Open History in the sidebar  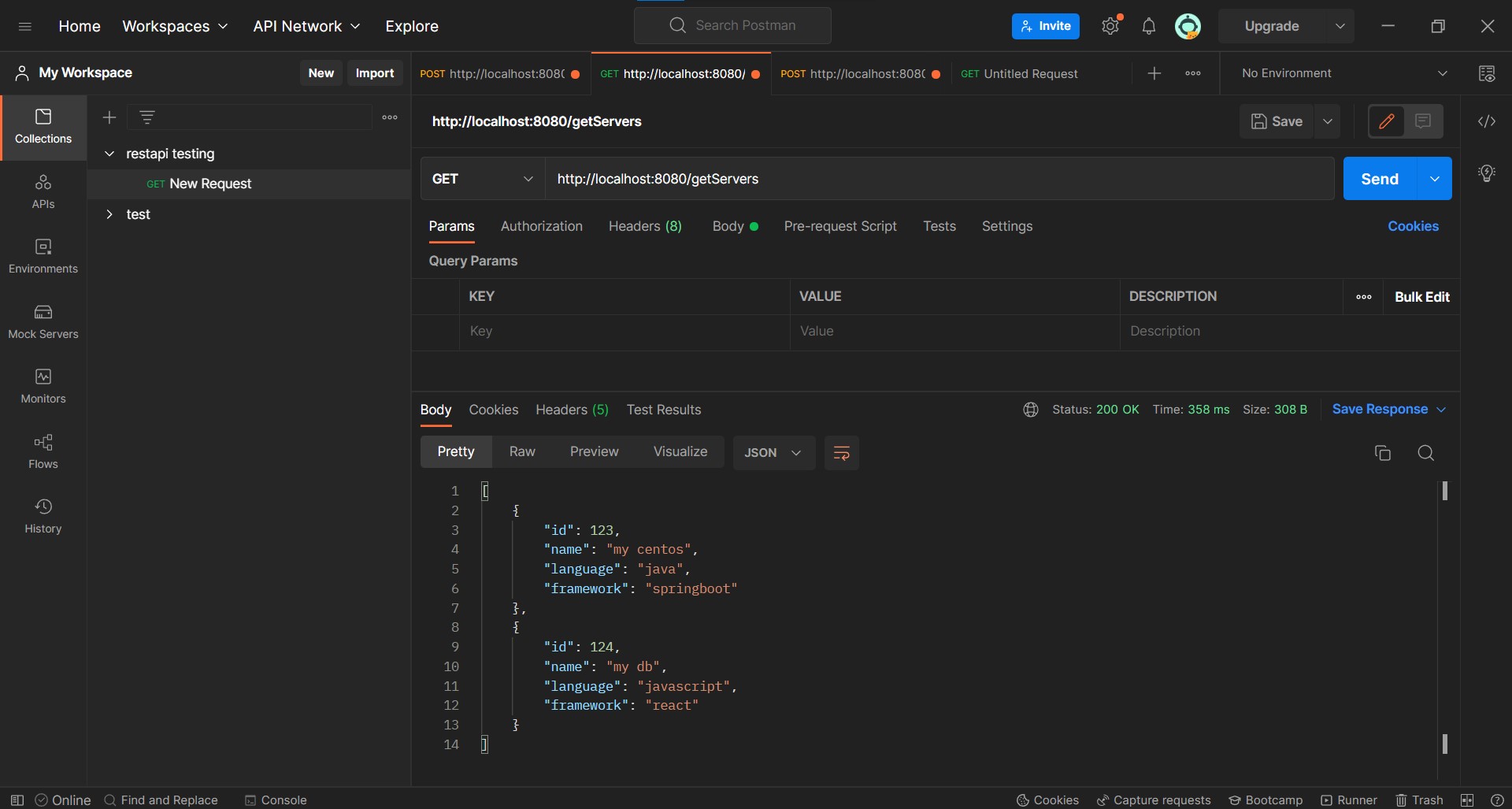pyautogui.click(x=43, y=517)
